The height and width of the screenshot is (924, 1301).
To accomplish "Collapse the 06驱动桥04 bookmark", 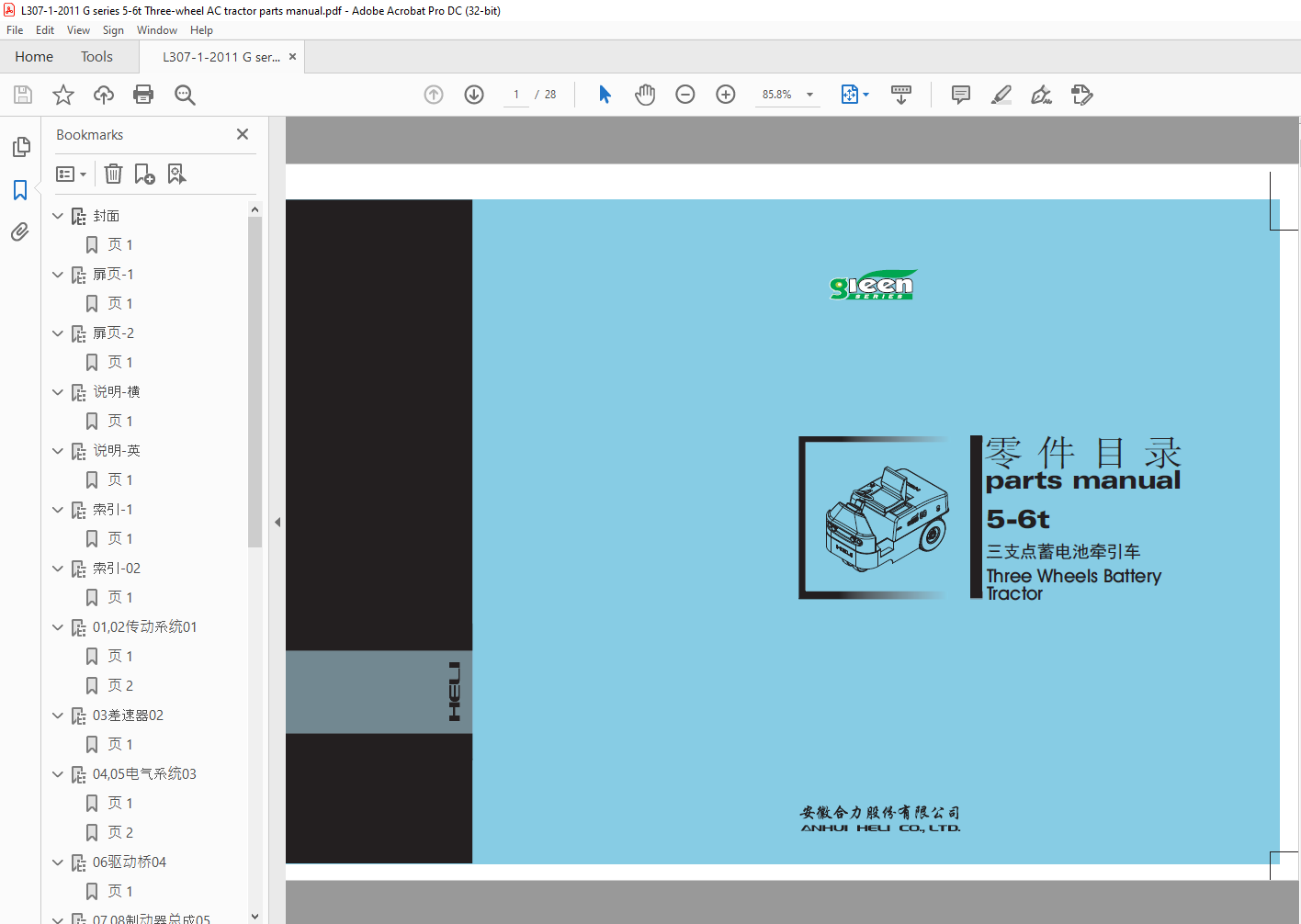I will pos(58,862).
